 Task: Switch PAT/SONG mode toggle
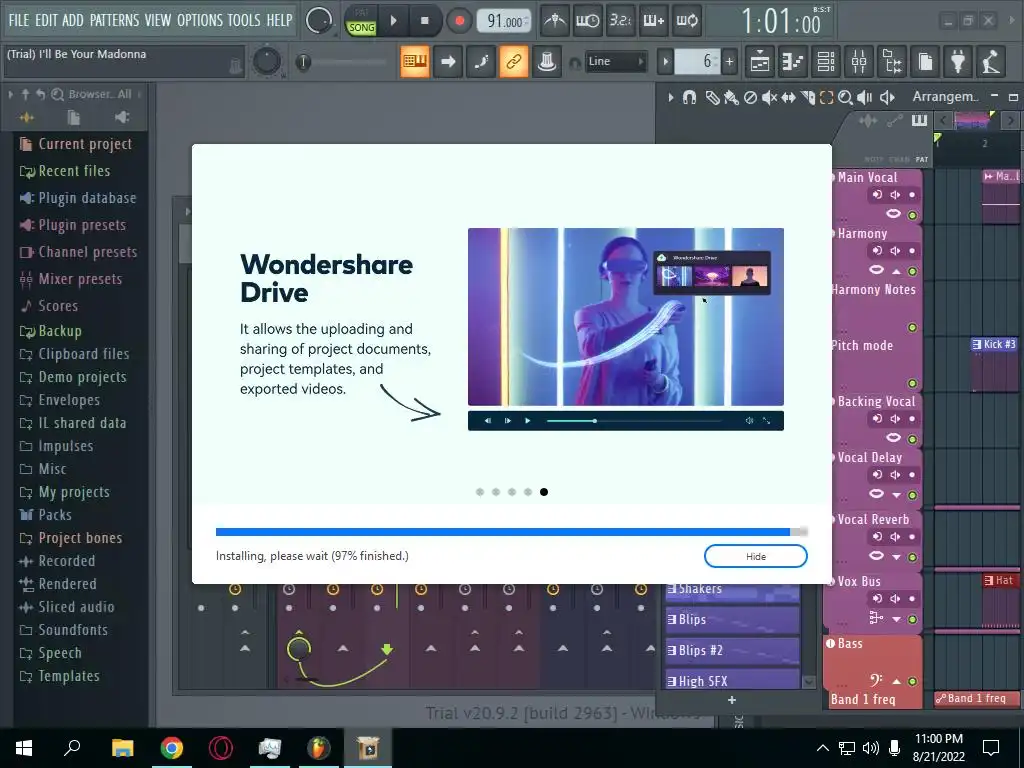[x=361, y=21]
